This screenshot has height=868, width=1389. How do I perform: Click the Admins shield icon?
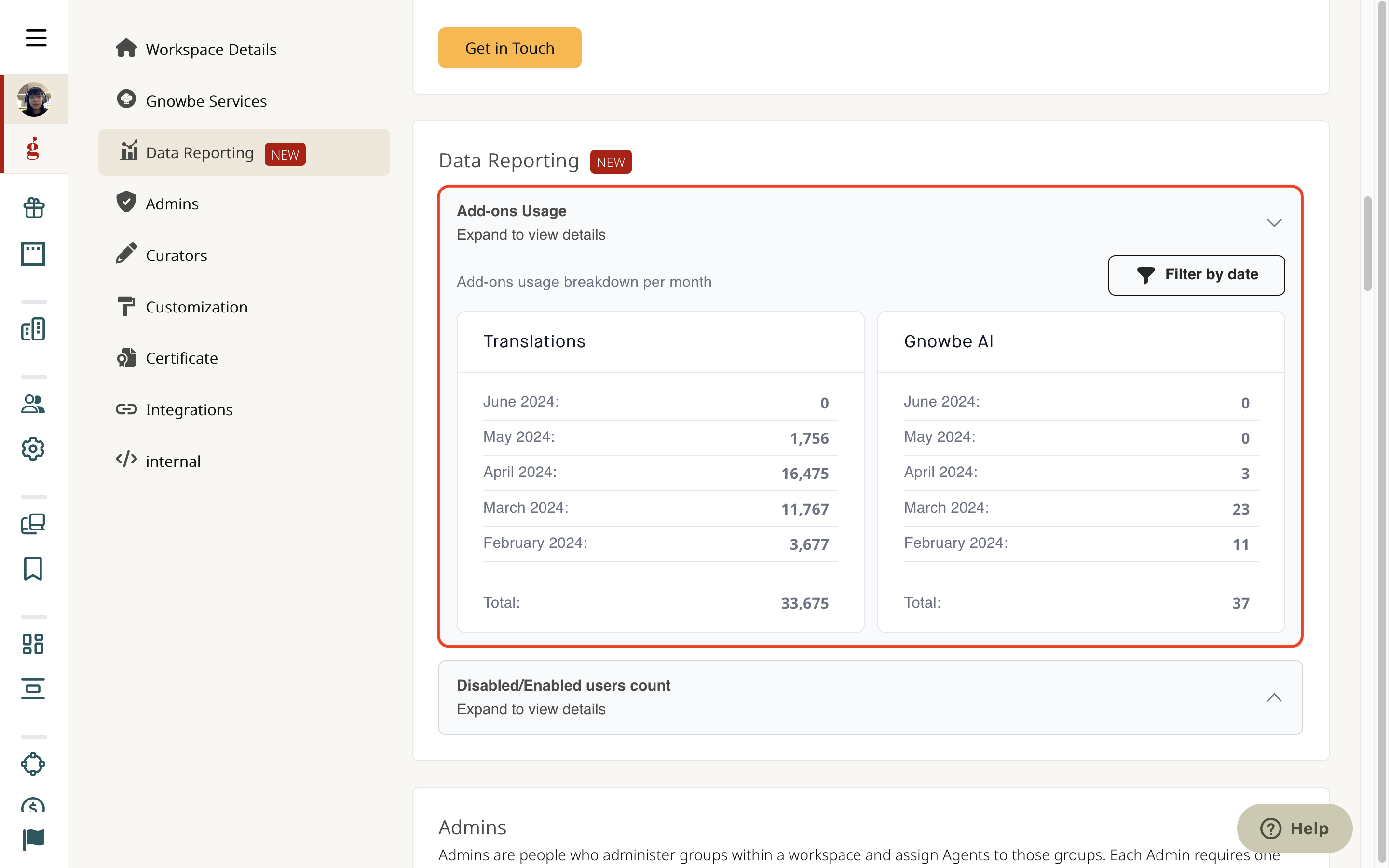[x=126, y=202]
